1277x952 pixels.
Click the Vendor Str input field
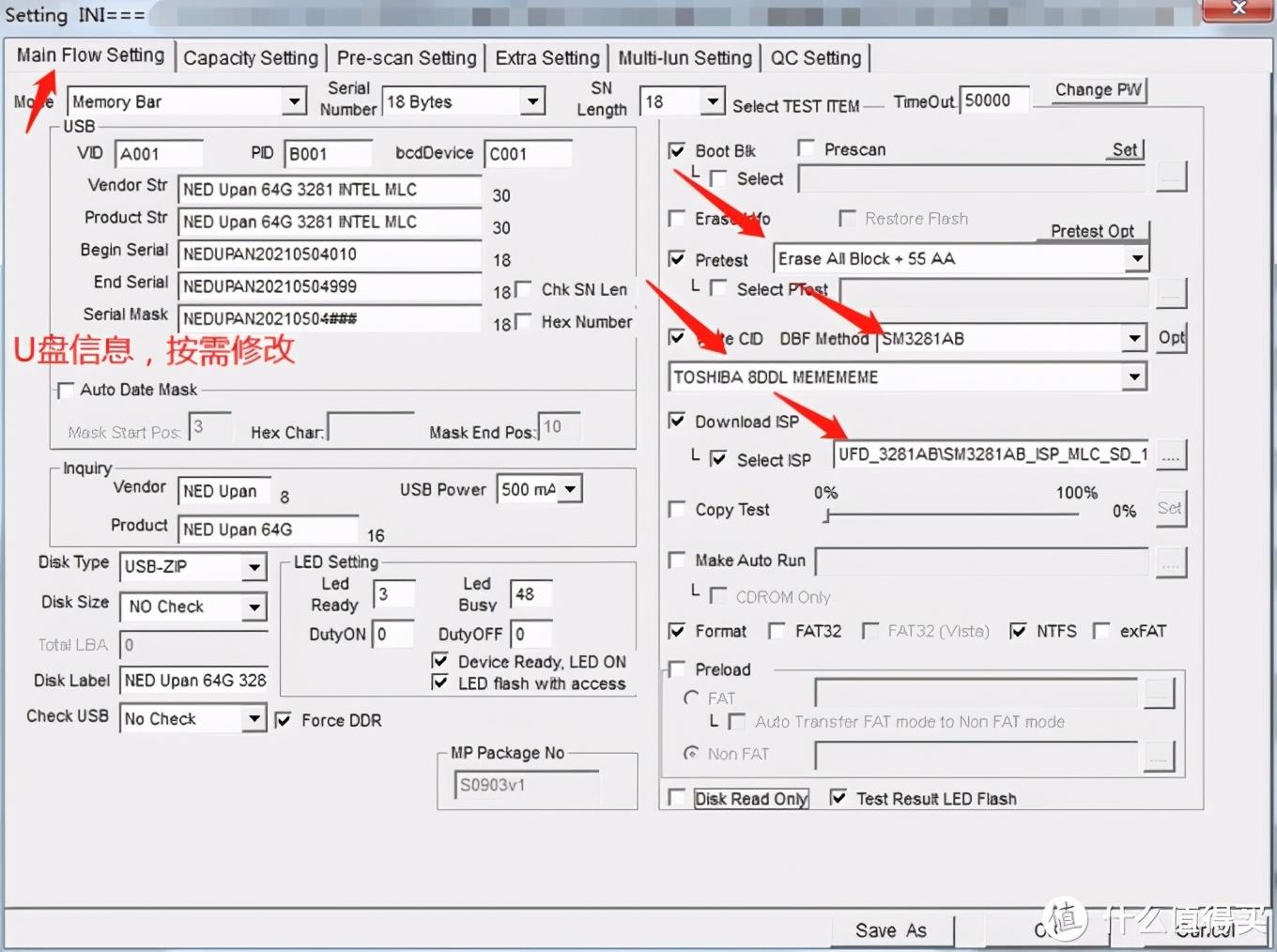(331, 190)
